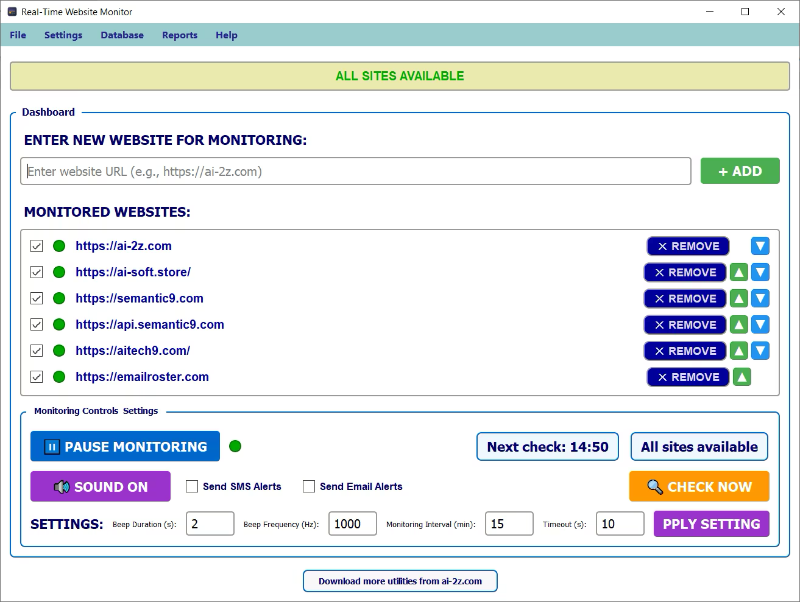
Task: Open Download more utilities from ai-2z.com link
Action: (400, 581)
